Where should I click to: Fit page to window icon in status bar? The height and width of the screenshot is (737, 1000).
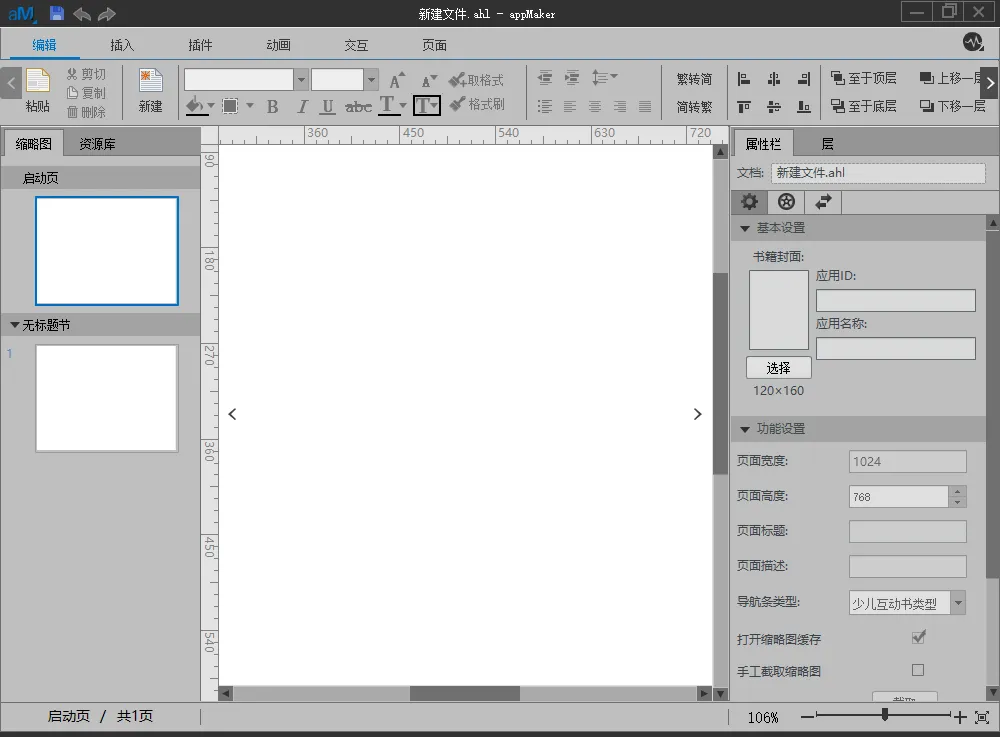982,718
